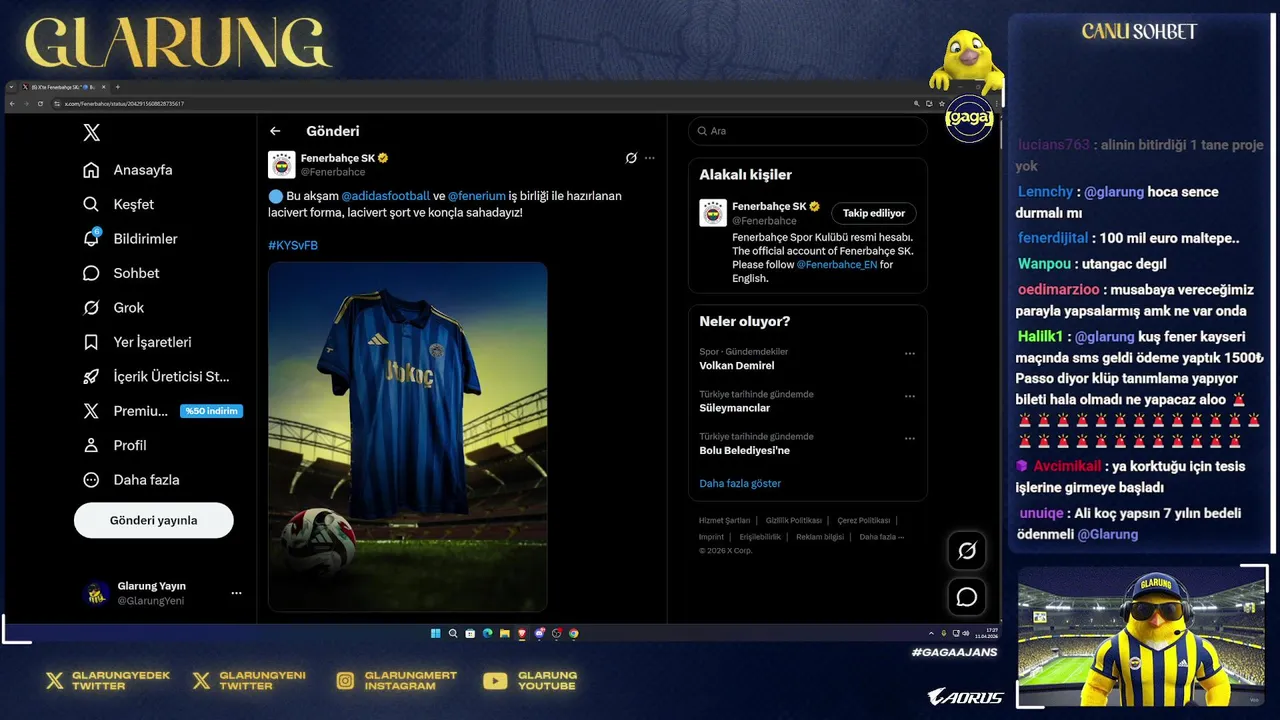This screenshot has height=720, width=1280.
Task: Open Hizmet Şartları footer link
Action: point(724,520)
